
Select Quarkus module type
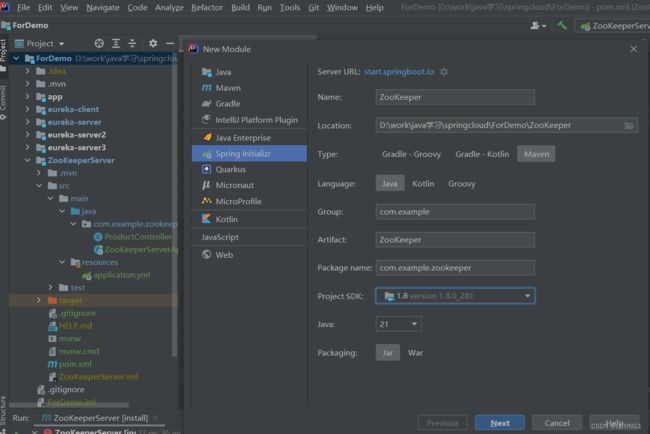249,169
